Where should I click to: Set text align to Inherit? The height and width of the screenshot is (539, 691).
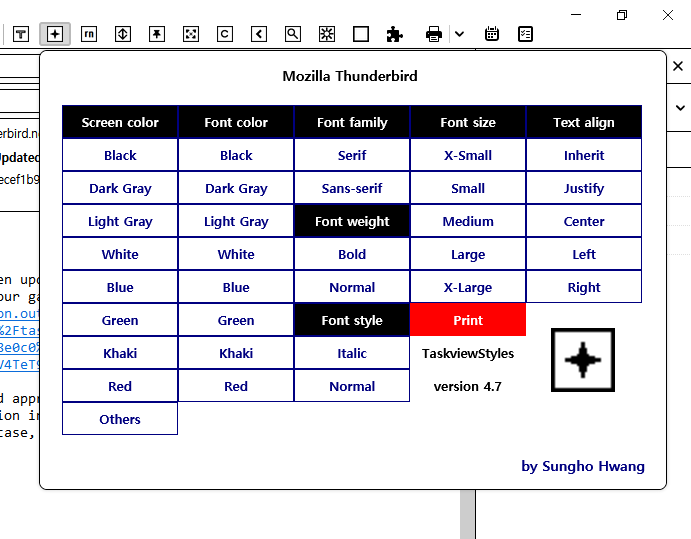584,155
